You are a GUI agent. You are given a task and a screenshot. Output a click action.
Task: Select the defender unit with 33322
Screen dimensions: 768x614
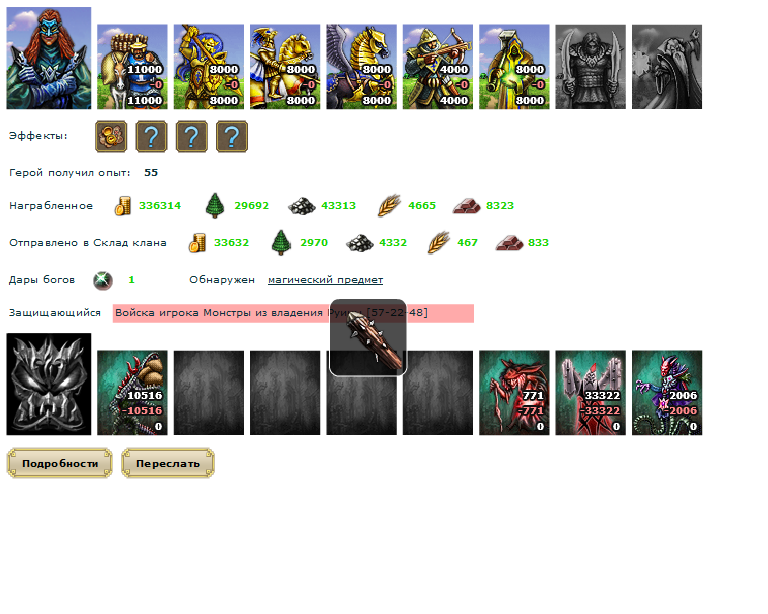(591, 393)
